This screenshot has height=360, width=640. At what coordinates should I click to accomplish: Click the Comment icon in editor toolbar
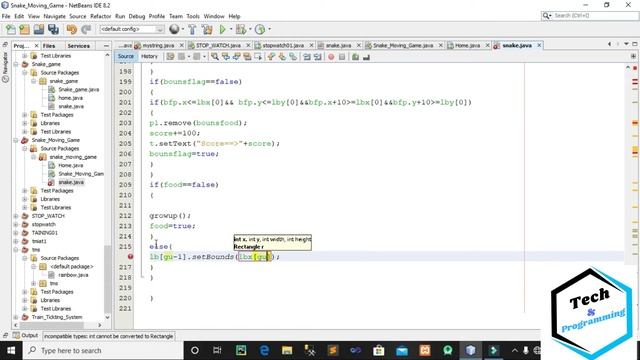click(355, 57)
